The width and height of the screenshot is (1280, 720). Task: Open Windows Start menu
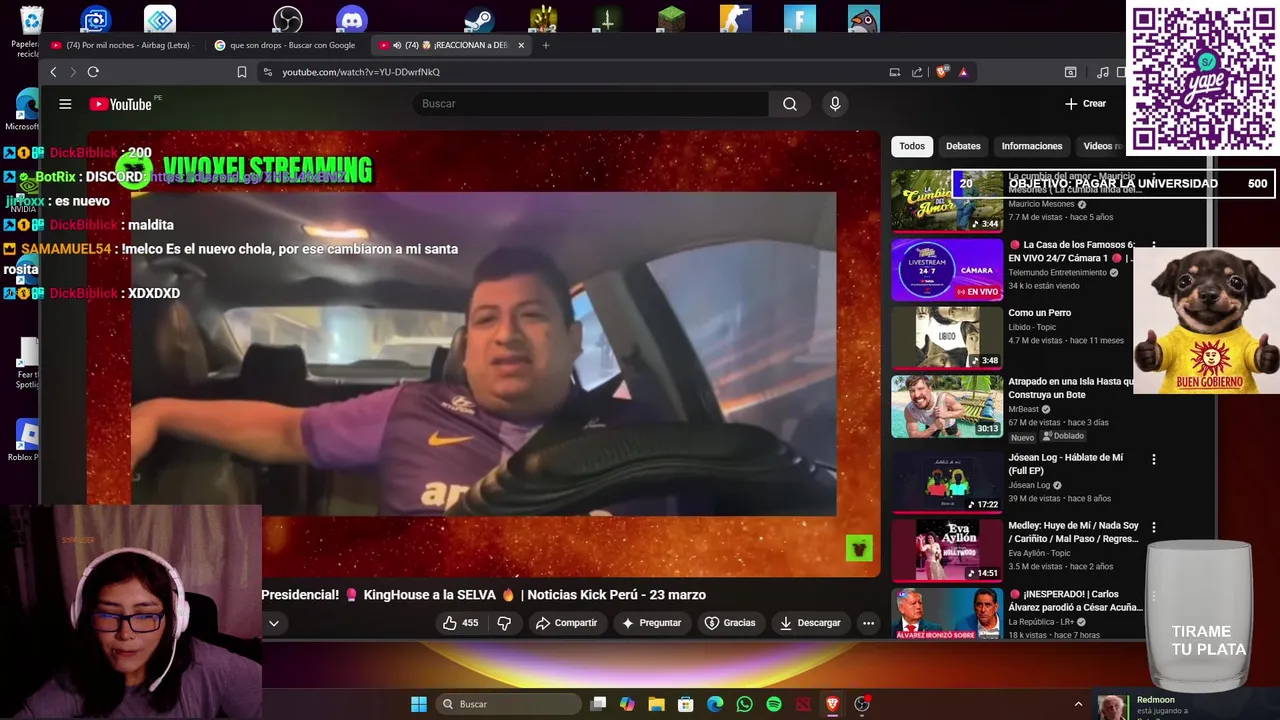[419, 704]
